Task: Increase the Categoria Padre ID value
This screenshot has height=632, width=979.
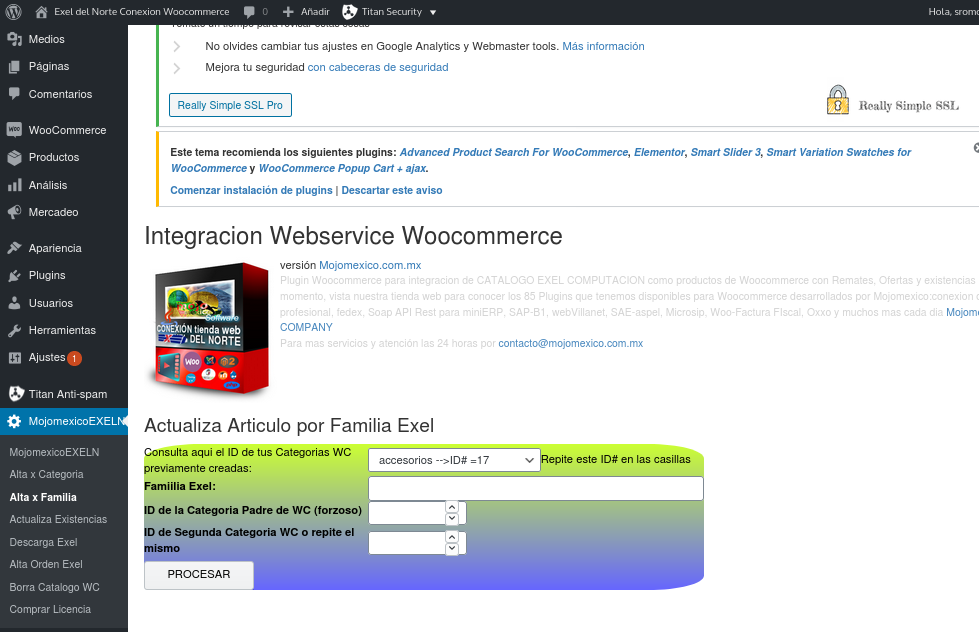Action: (x=452, y=506)
